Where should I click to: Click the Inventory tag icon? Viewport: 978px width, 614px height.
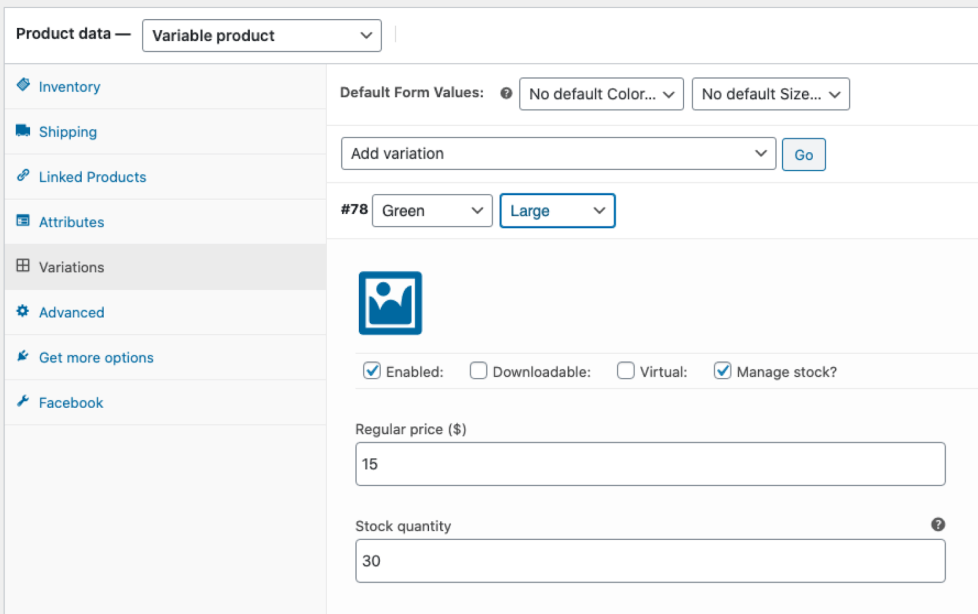point(23,86)
